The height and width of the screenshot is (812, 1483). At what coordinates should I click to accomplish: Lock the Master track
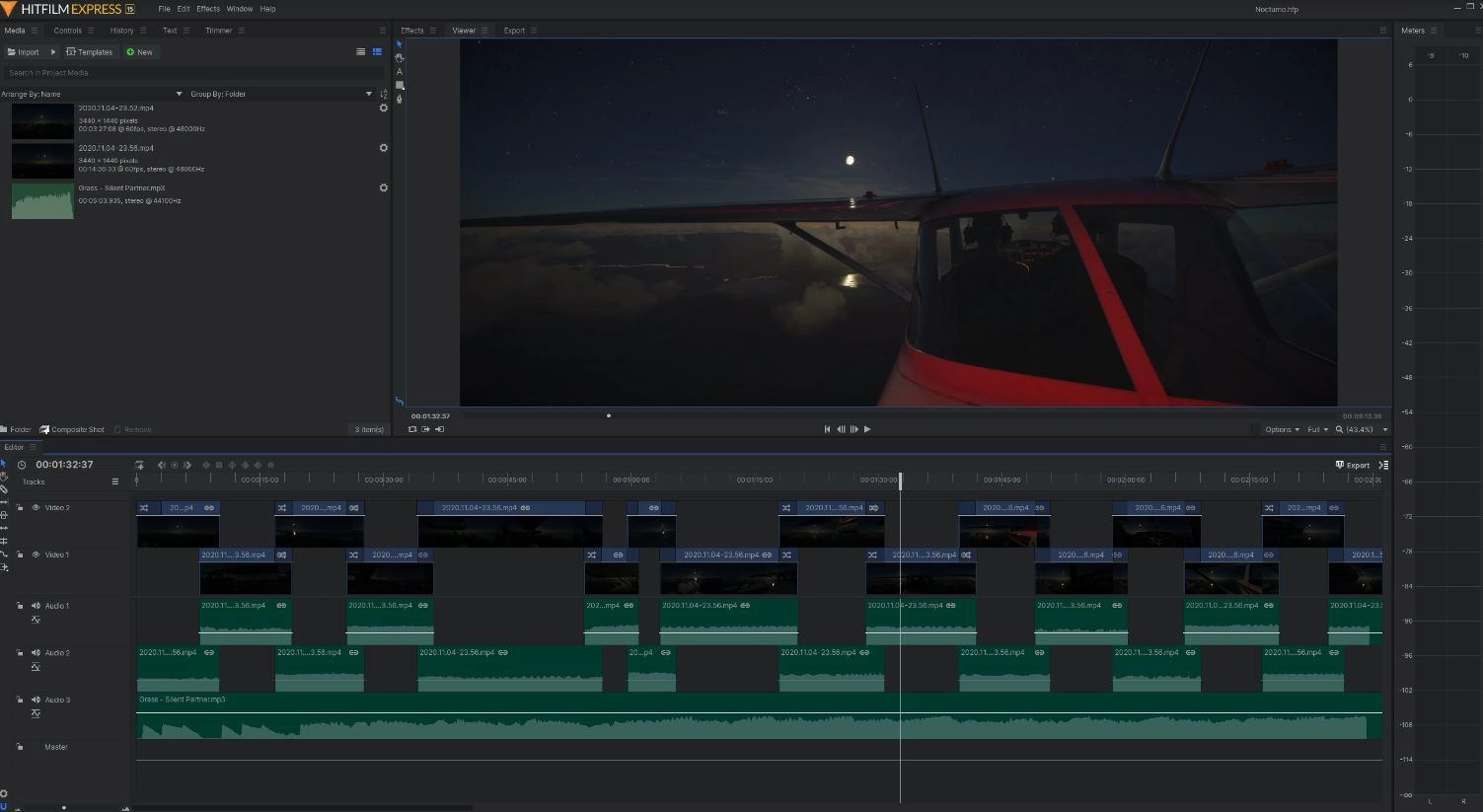[x=20, y=747]
